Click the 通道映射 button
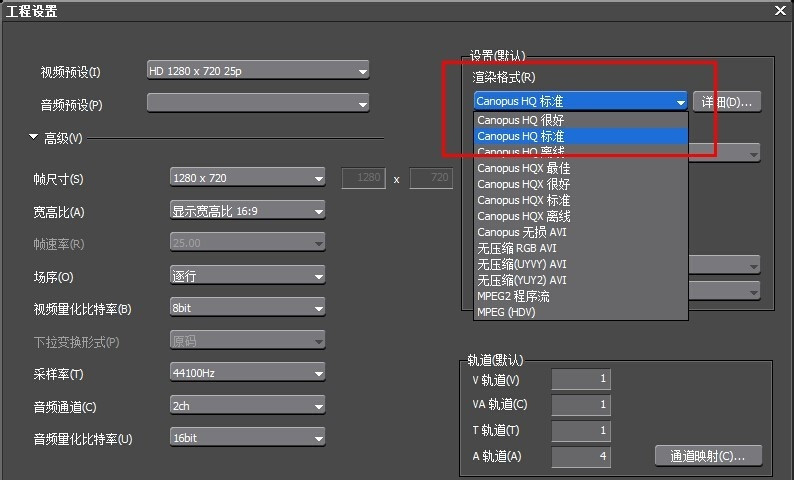 708,456
